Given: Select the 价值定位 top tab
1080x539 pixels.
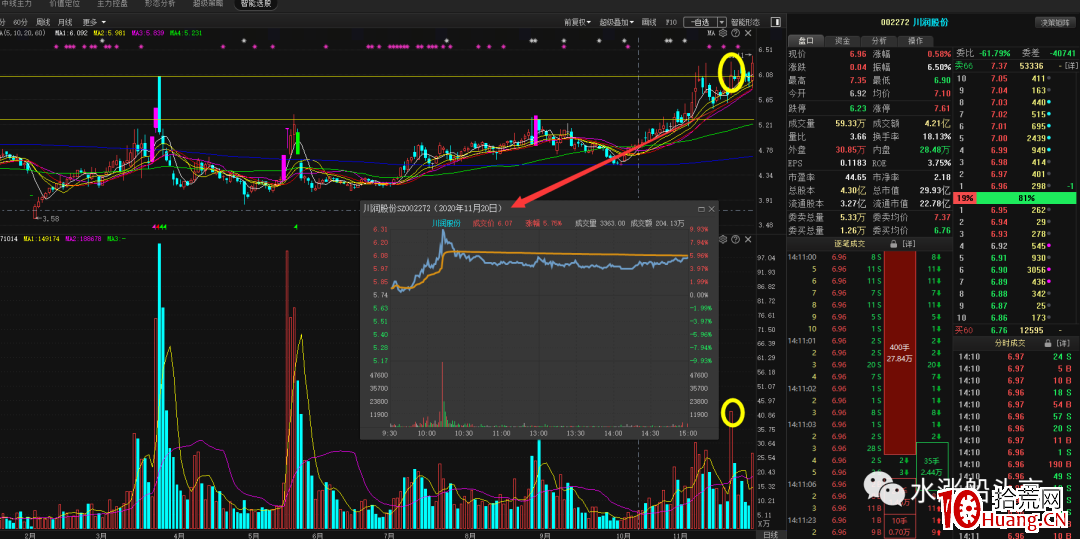Looking at the screenshot, I should tap(64, 4).
